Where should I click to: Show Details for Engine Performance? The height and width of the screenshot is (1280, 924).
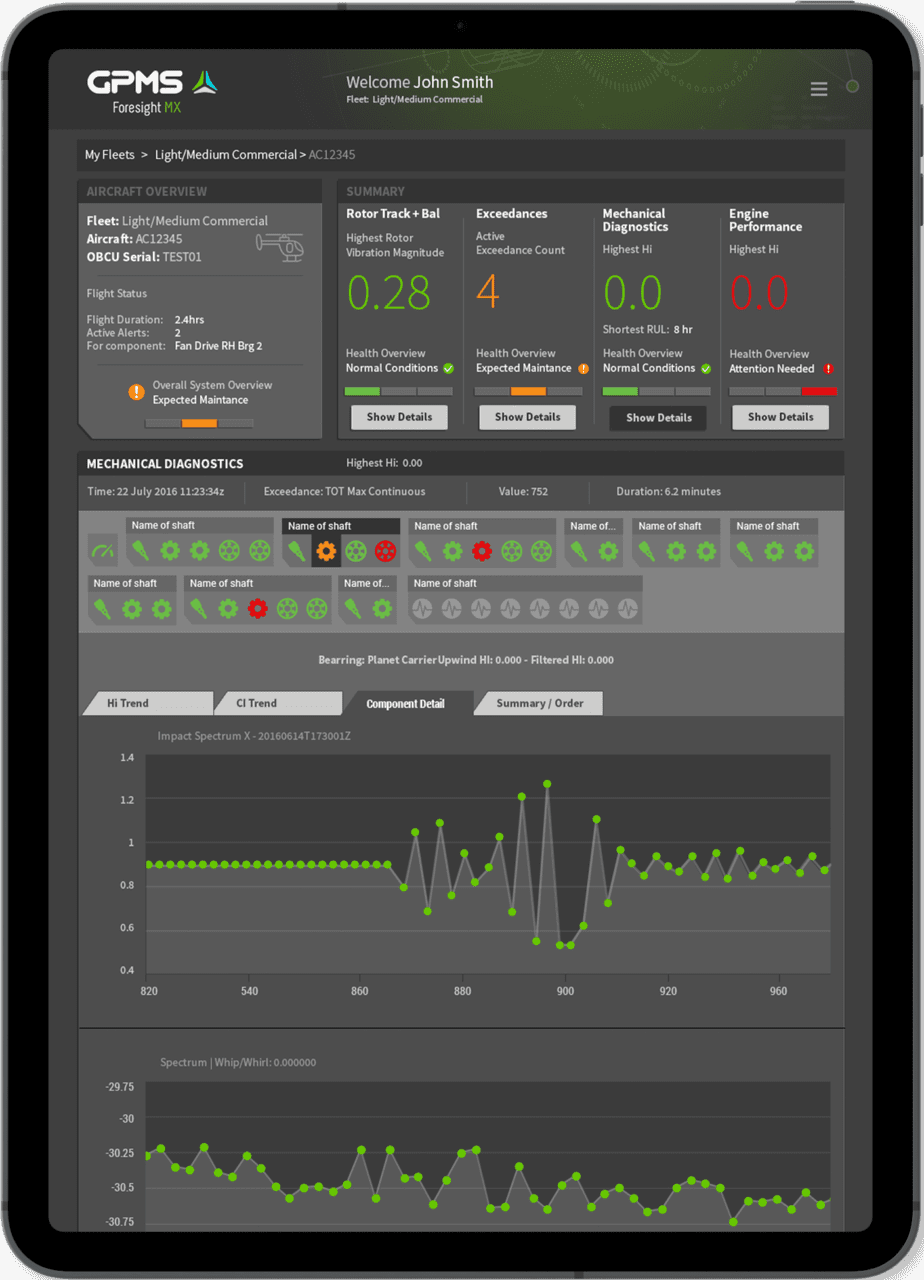(780, 417)
